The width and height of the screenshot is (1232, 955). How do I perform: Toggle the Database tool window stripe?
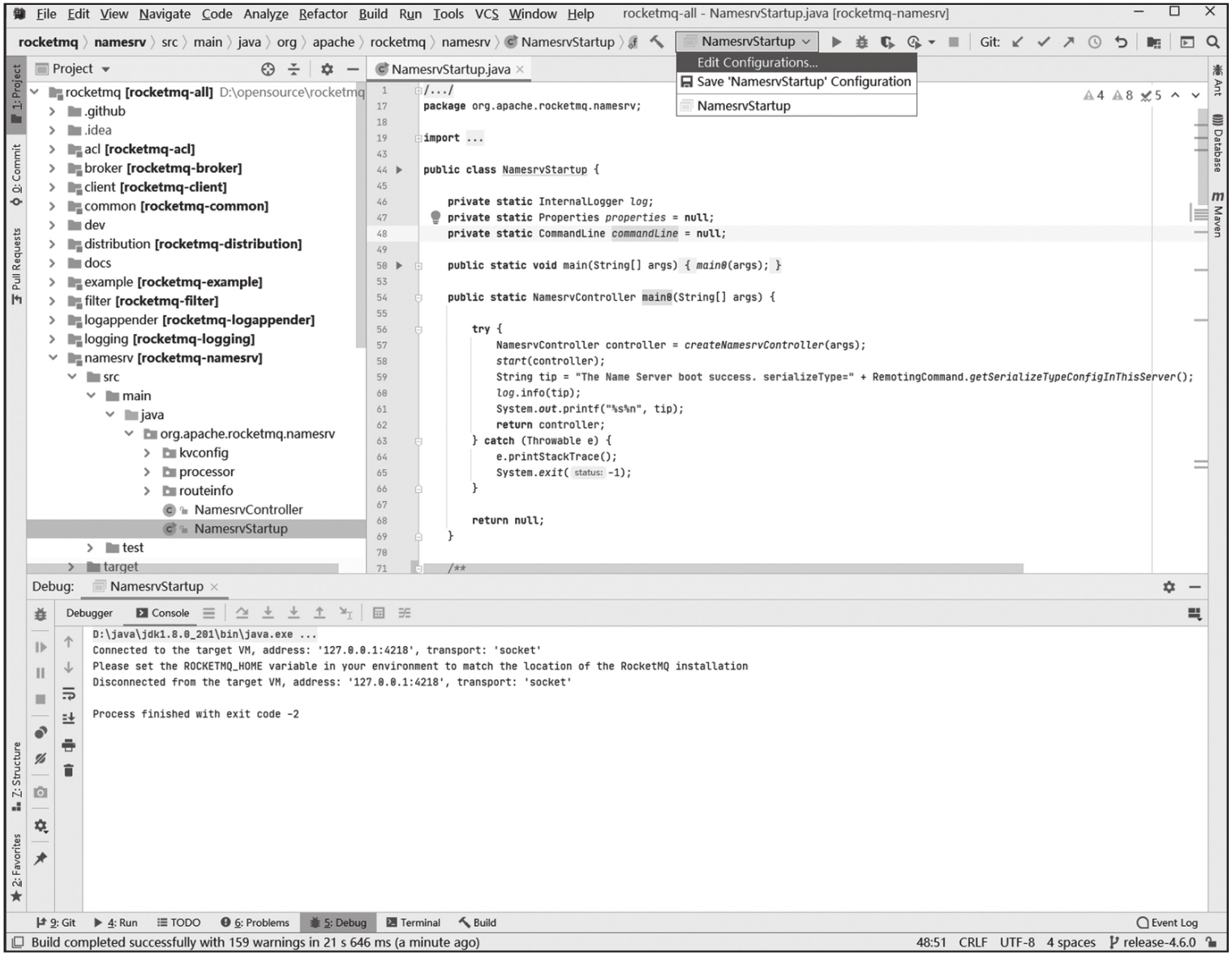(x=1217, y=143)
